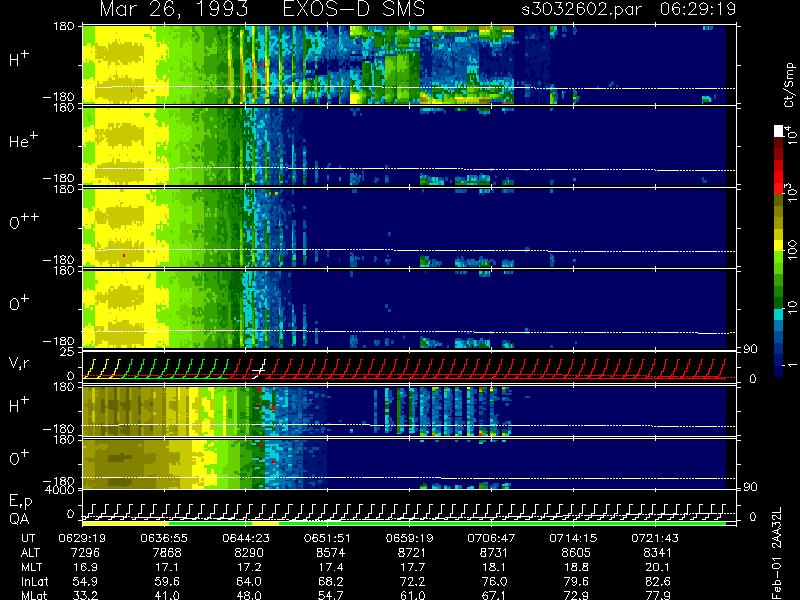Click InLat value '79.6'
Viewport: 800px width, 600px height.
[x=576, y=581]
